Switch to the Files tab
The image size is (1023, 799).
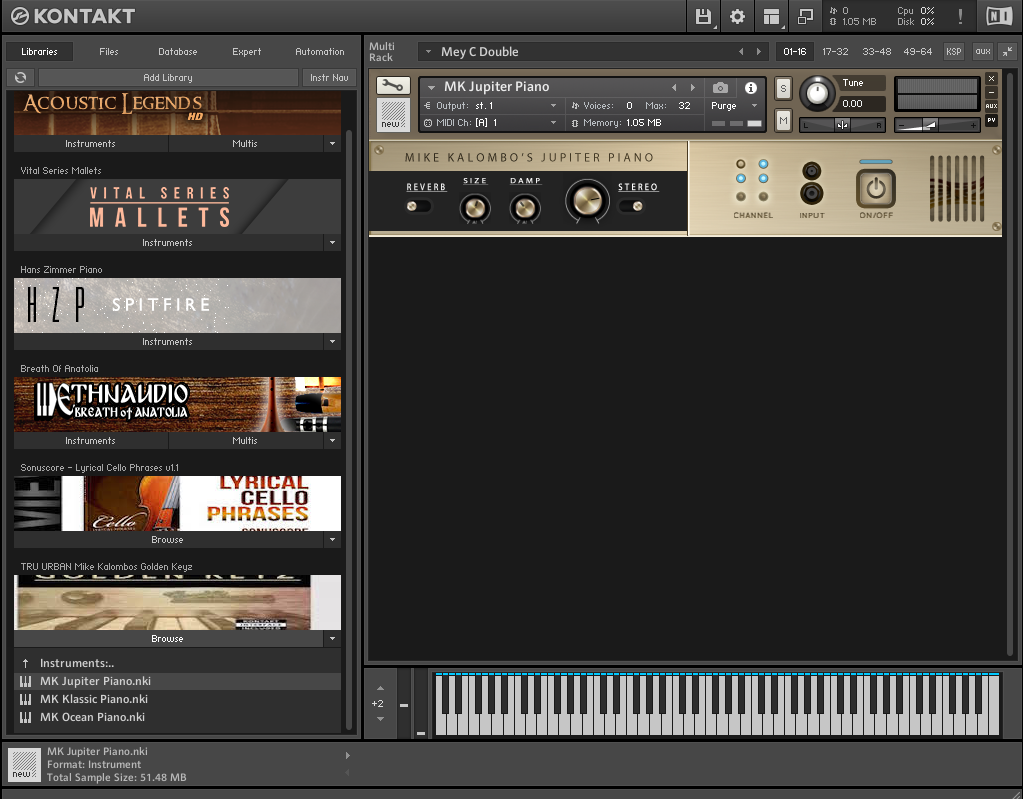pyautogui.click(x=108, y=52)
